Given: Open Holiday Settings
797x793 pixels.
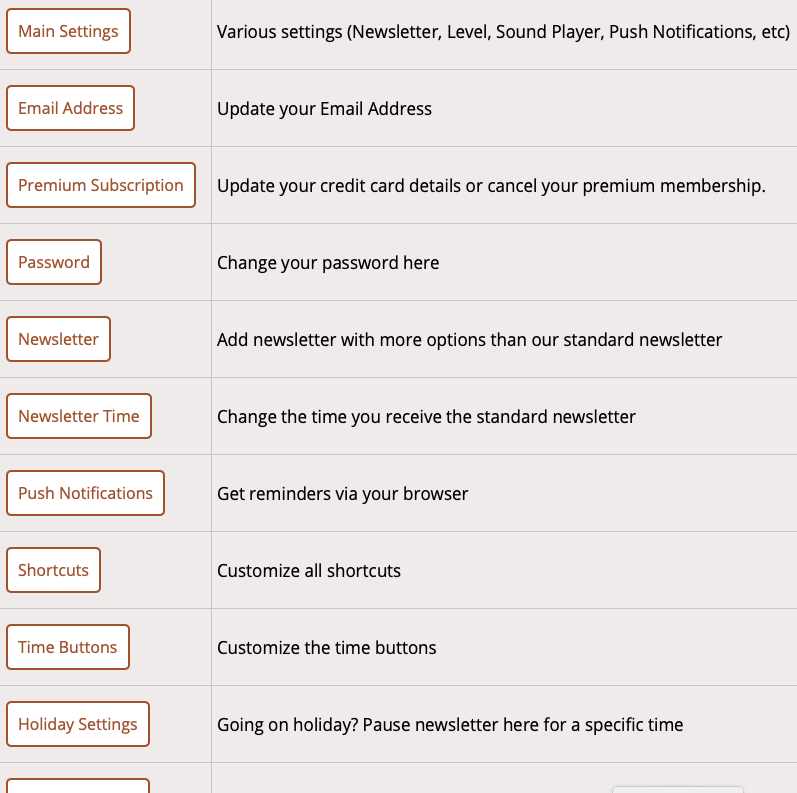Looking at the screenshot, I should point(78,724).
